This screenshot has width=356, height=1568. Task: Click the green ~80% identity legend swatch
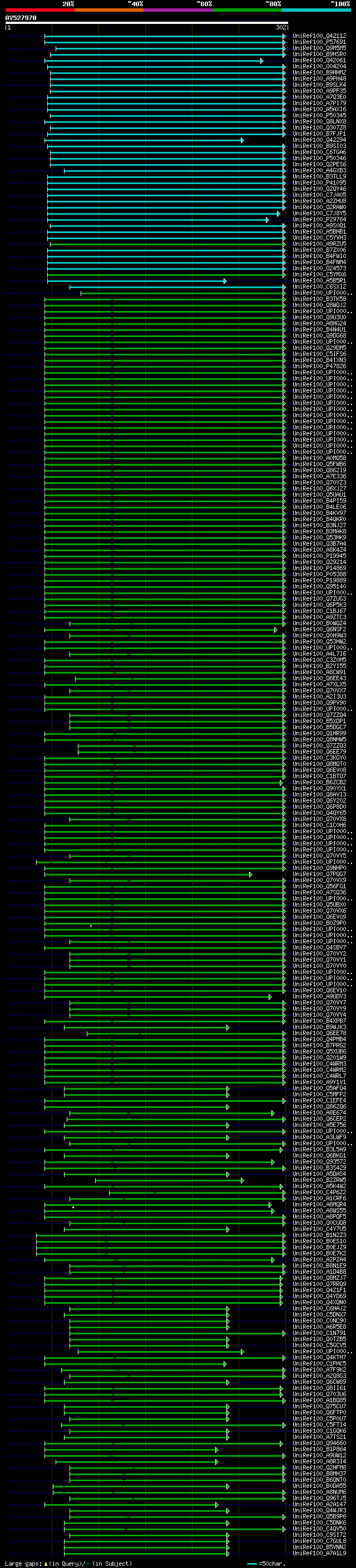(x=247, y=10)
